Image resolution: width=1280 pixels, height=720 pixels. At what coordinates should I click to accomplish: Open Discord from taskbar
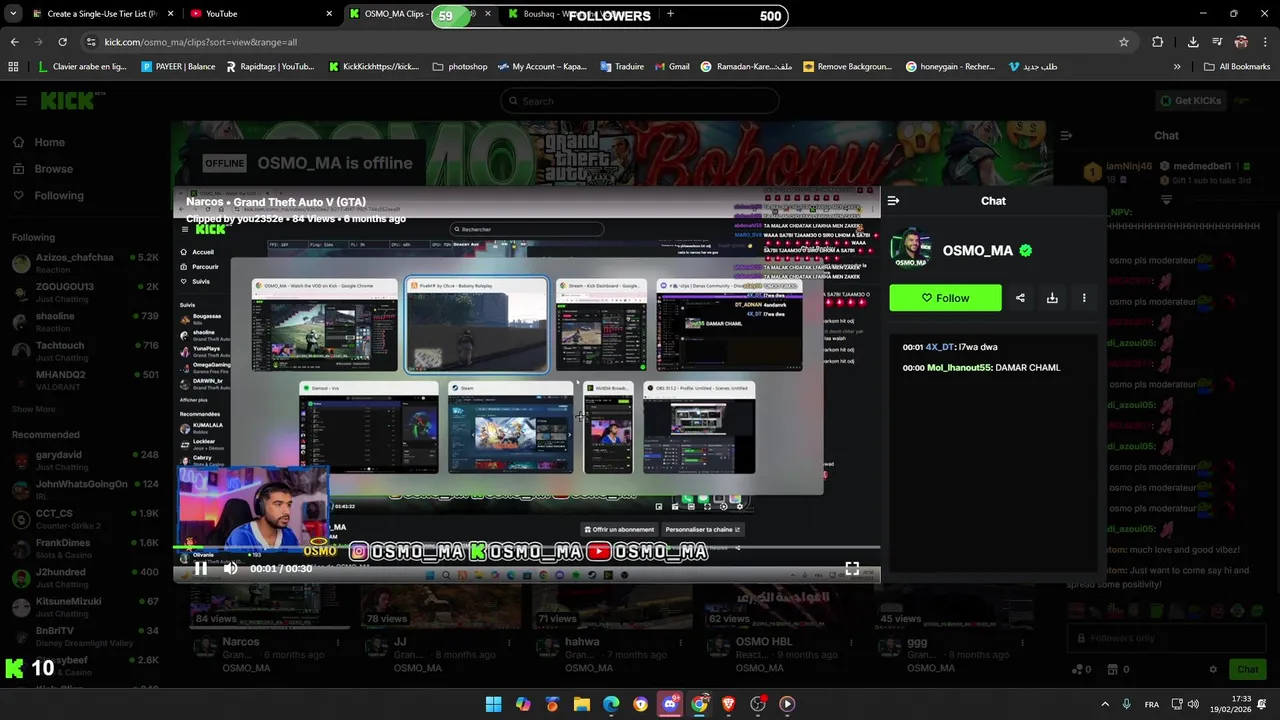pos(670,704)
